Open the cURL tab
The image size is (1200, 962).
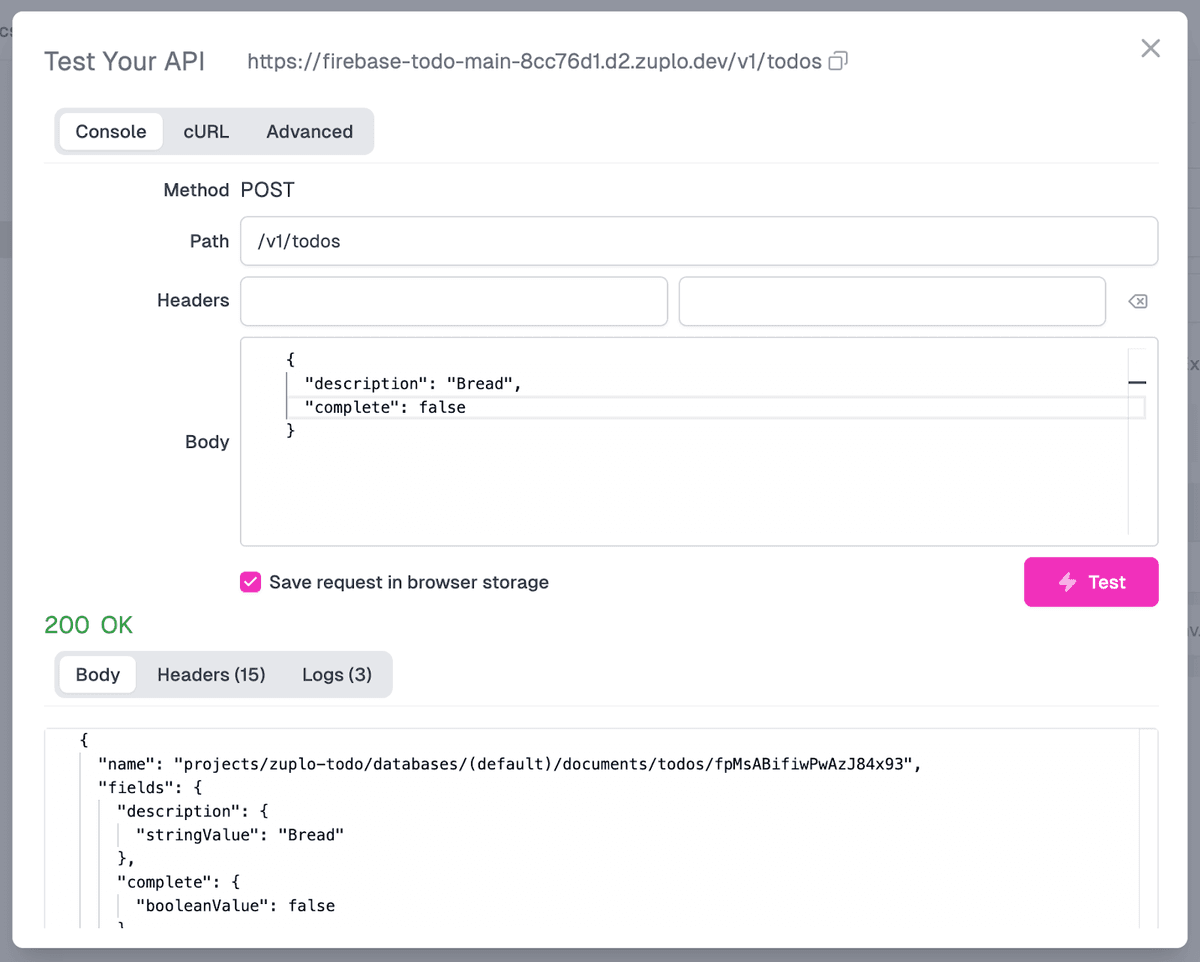[x=206, y=131]
